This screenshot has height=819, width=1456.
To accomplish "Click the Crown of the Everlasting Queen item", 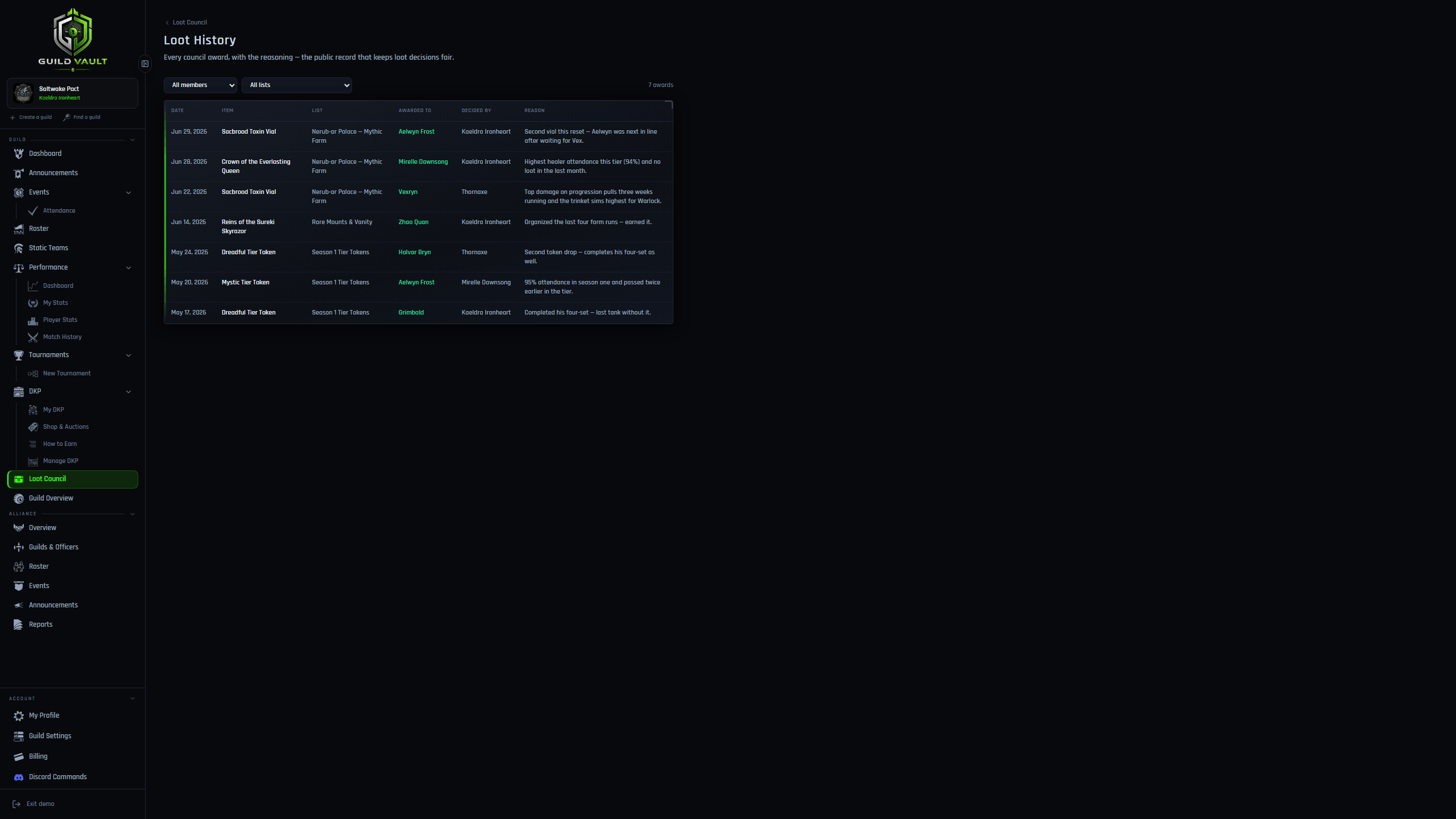I will click(256, 167).
